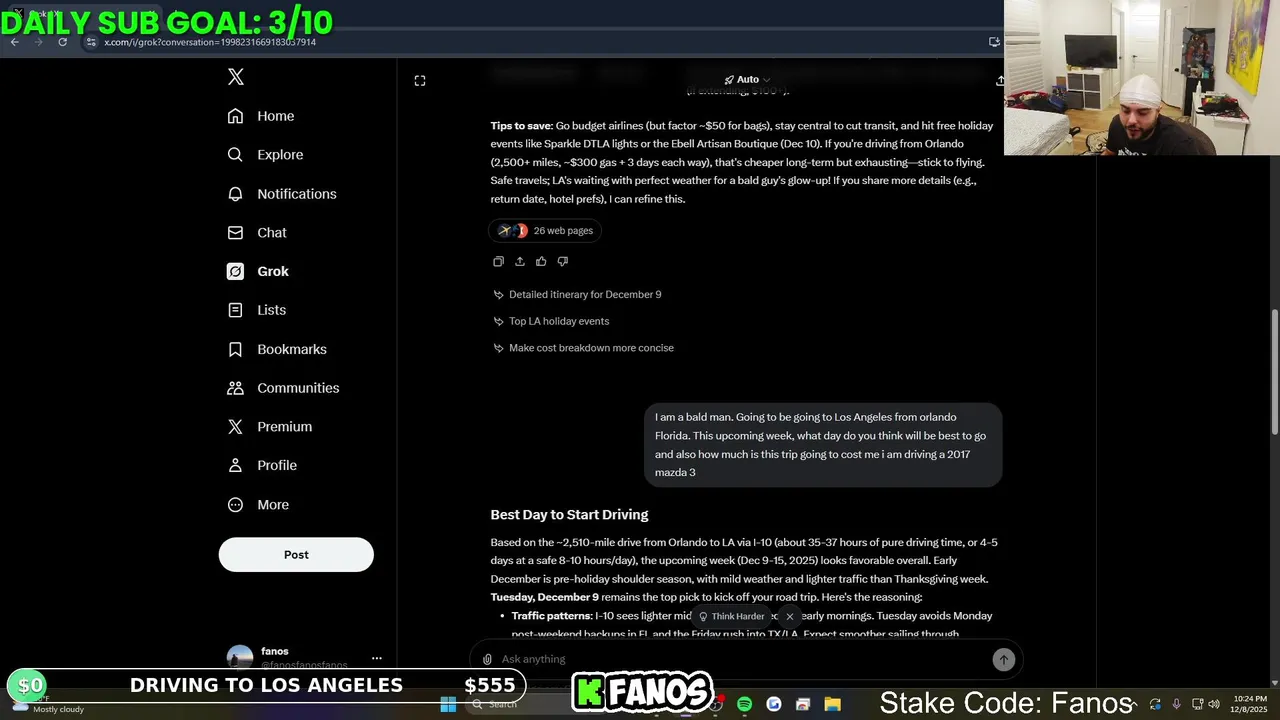Click the browser reload icon

click(63, 42)
